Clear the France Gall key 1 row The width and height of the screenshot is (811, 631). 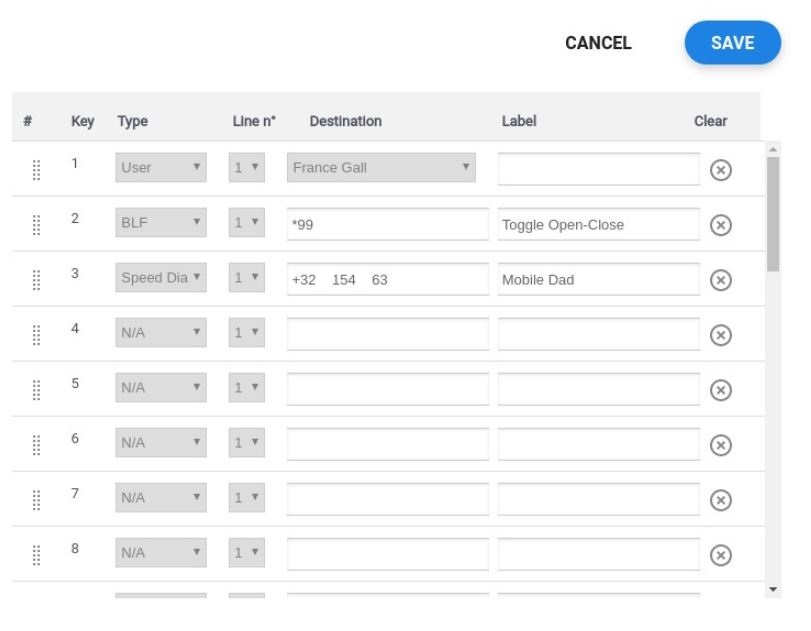[720, 170]
